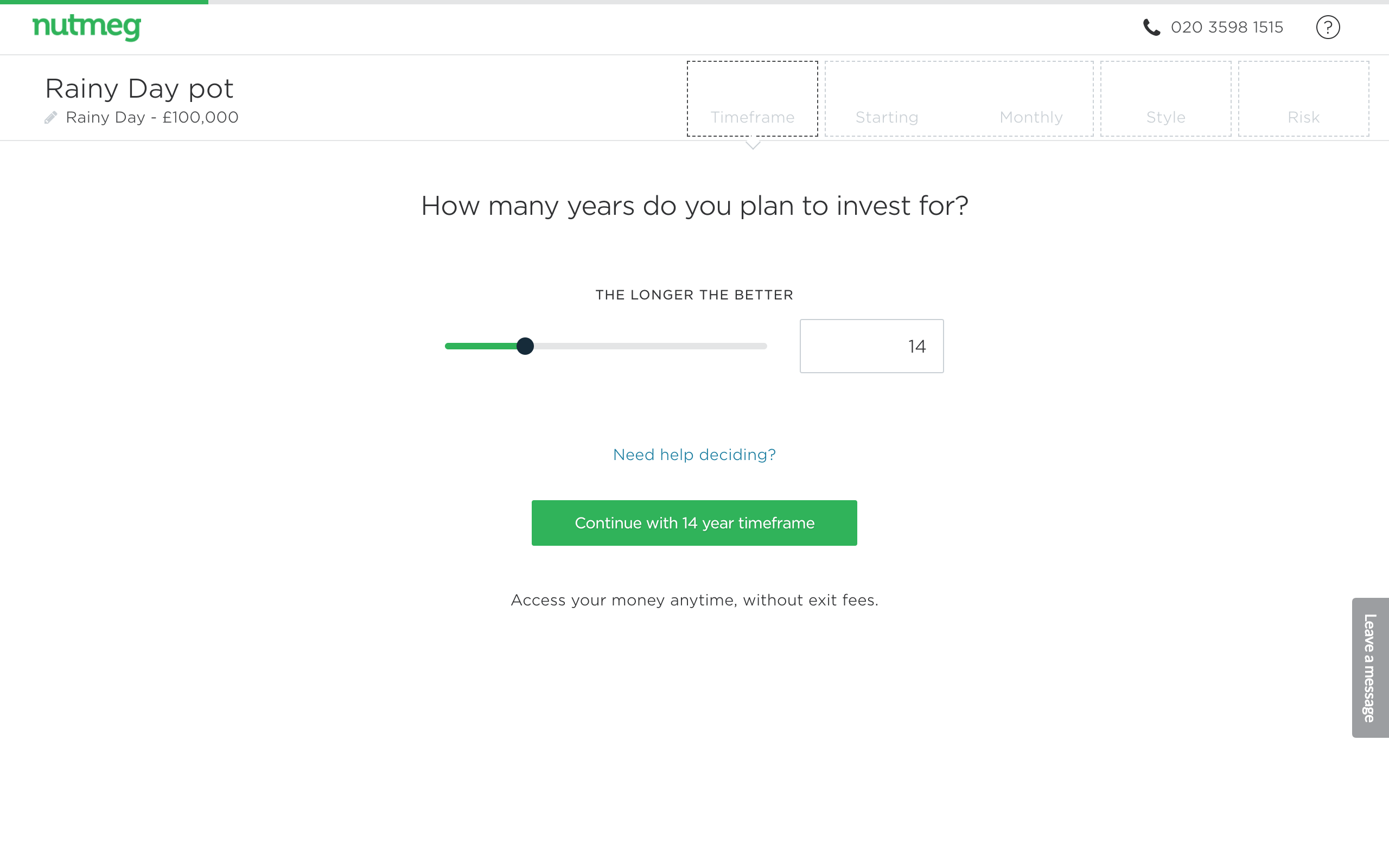This screenshot has height=868, width=1389.
Task: Click the green progress bar at the top
Action: pos(104,2)
